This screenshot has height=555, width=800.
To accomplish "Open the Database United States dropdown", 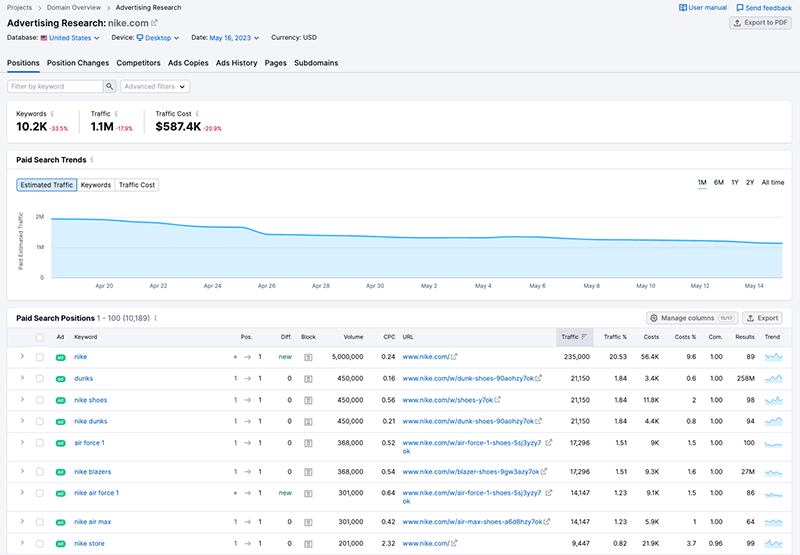I will click(x=70, y=38).
